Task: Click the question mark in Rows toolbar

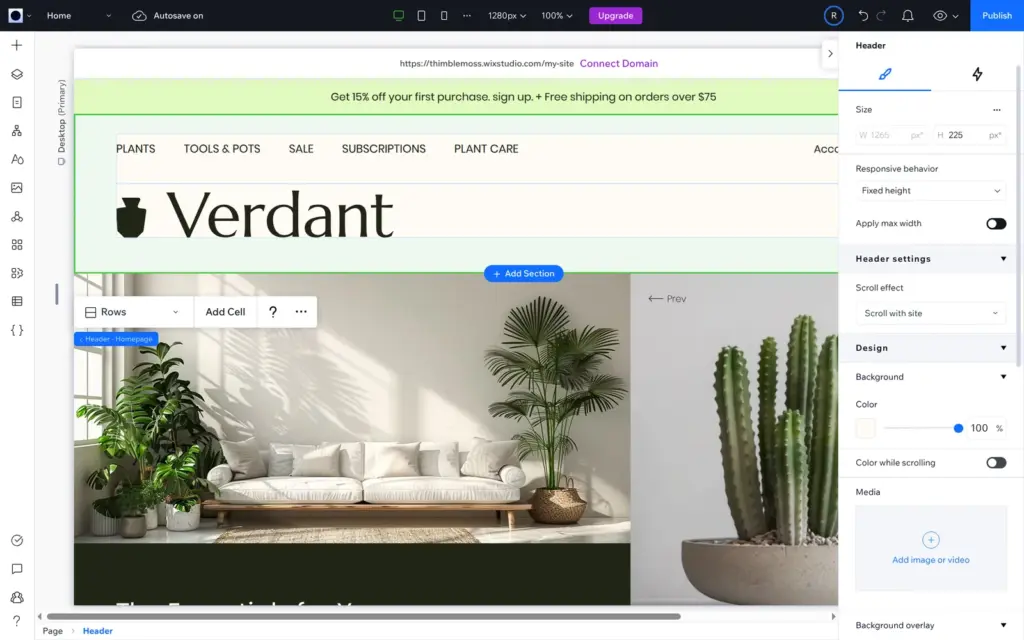Action: pyautogui.click(x=273, y=312)
